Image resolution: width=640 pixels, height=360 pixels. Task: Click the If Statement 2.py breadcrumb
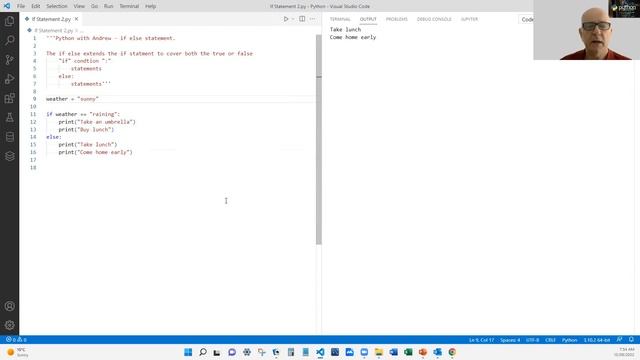pyautogui.click(x=53, y=31)
